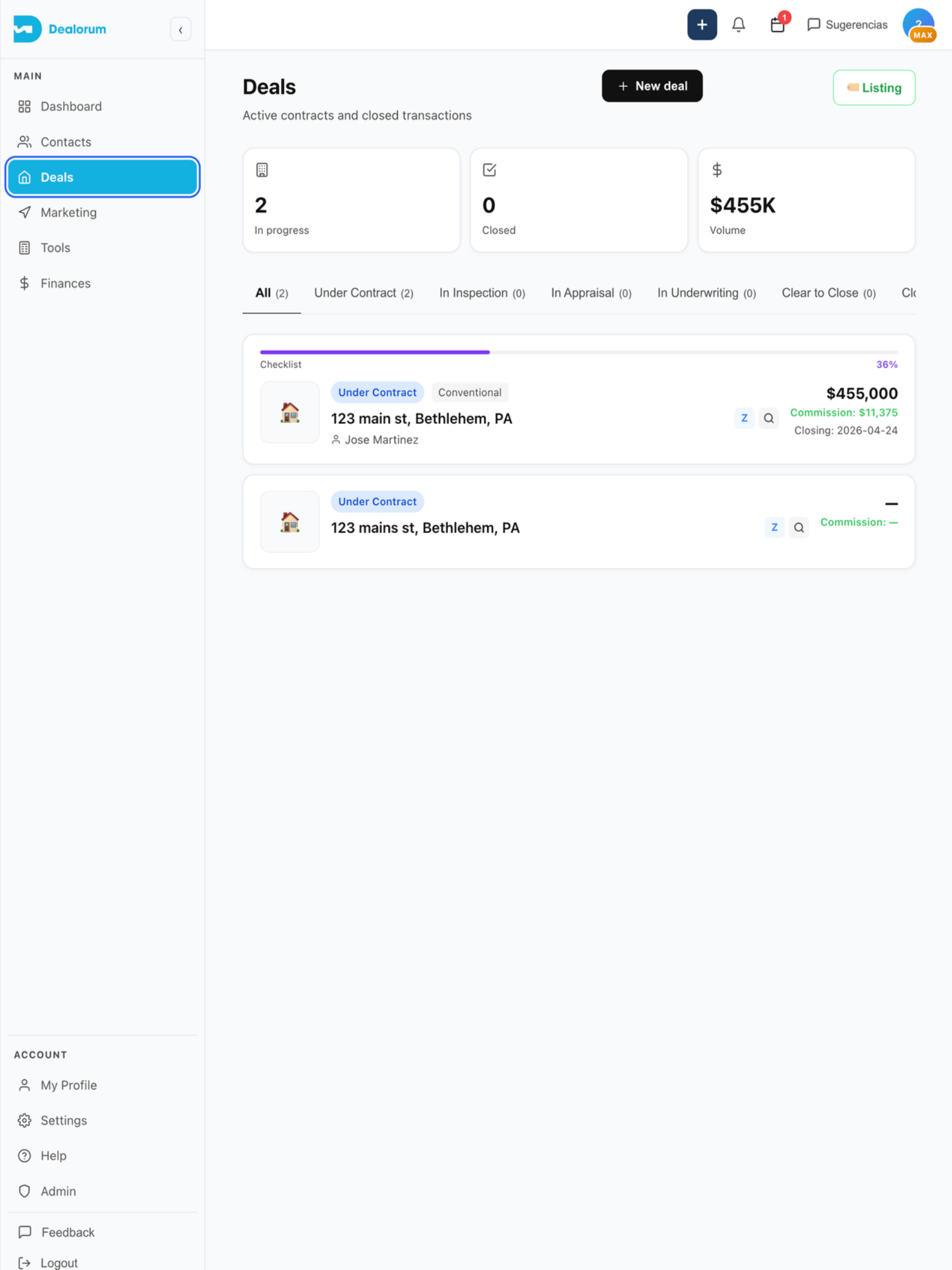Open the user avatar with MAX badge

tap(919, 25)
